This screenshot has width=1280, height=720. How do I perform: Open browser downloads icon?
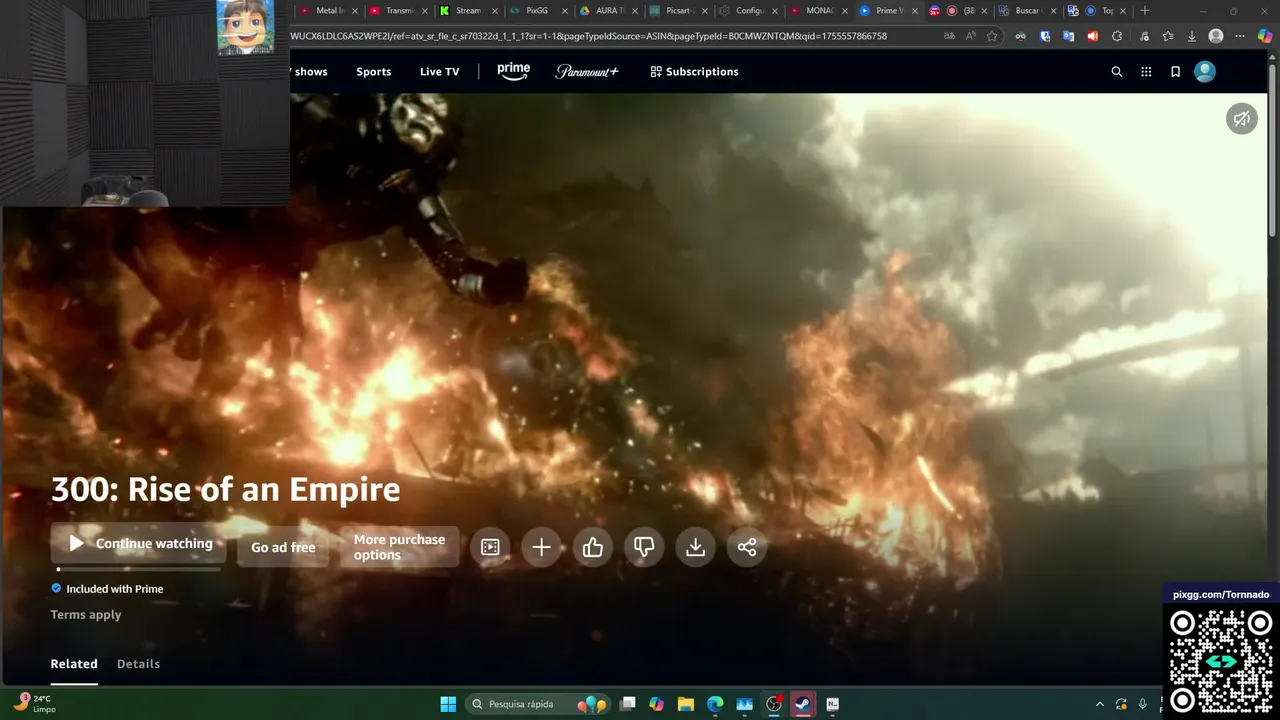(1192, 36)
